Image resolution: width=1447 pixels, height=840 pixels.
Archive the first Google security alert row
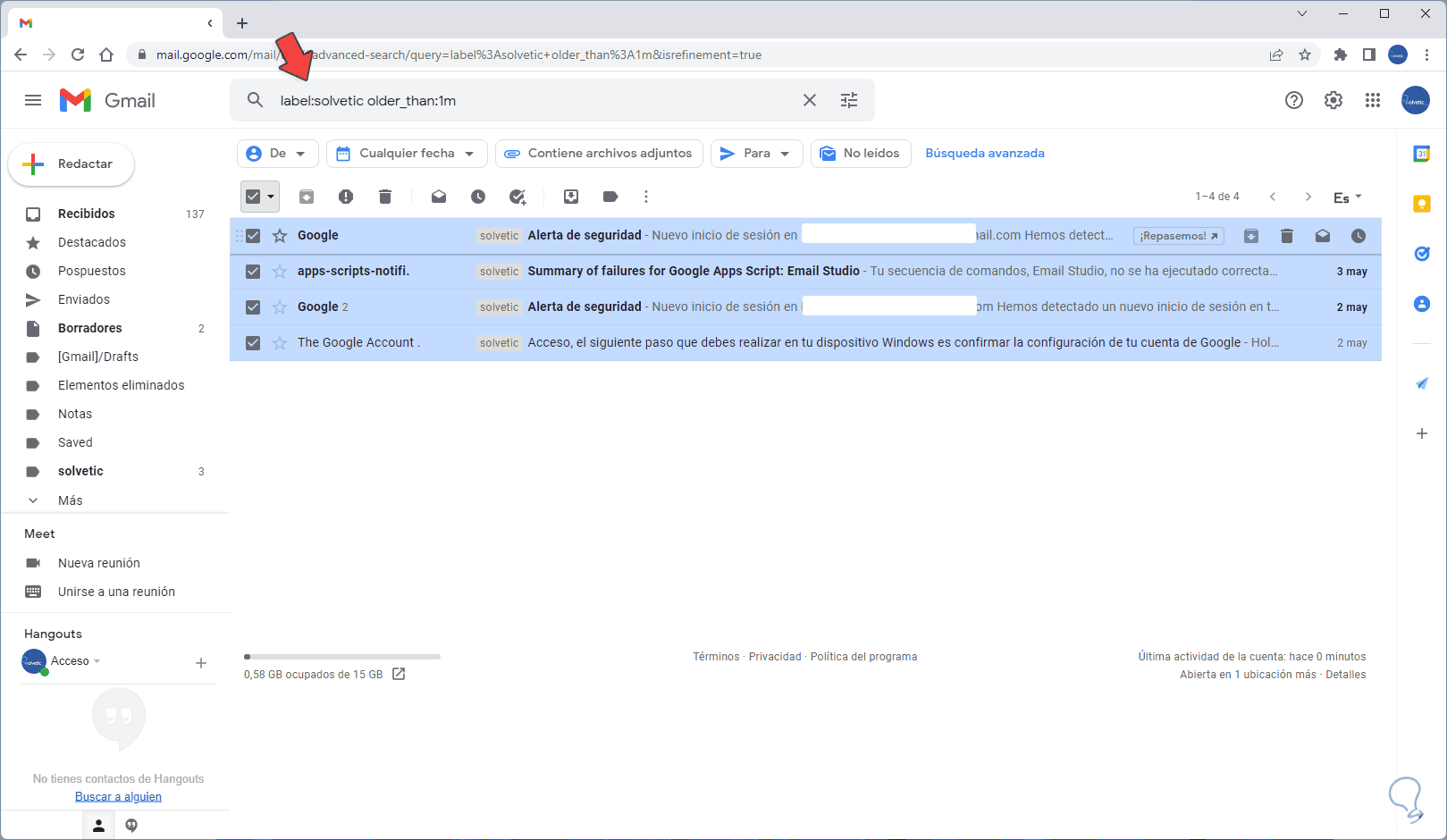click(1251, 236)
